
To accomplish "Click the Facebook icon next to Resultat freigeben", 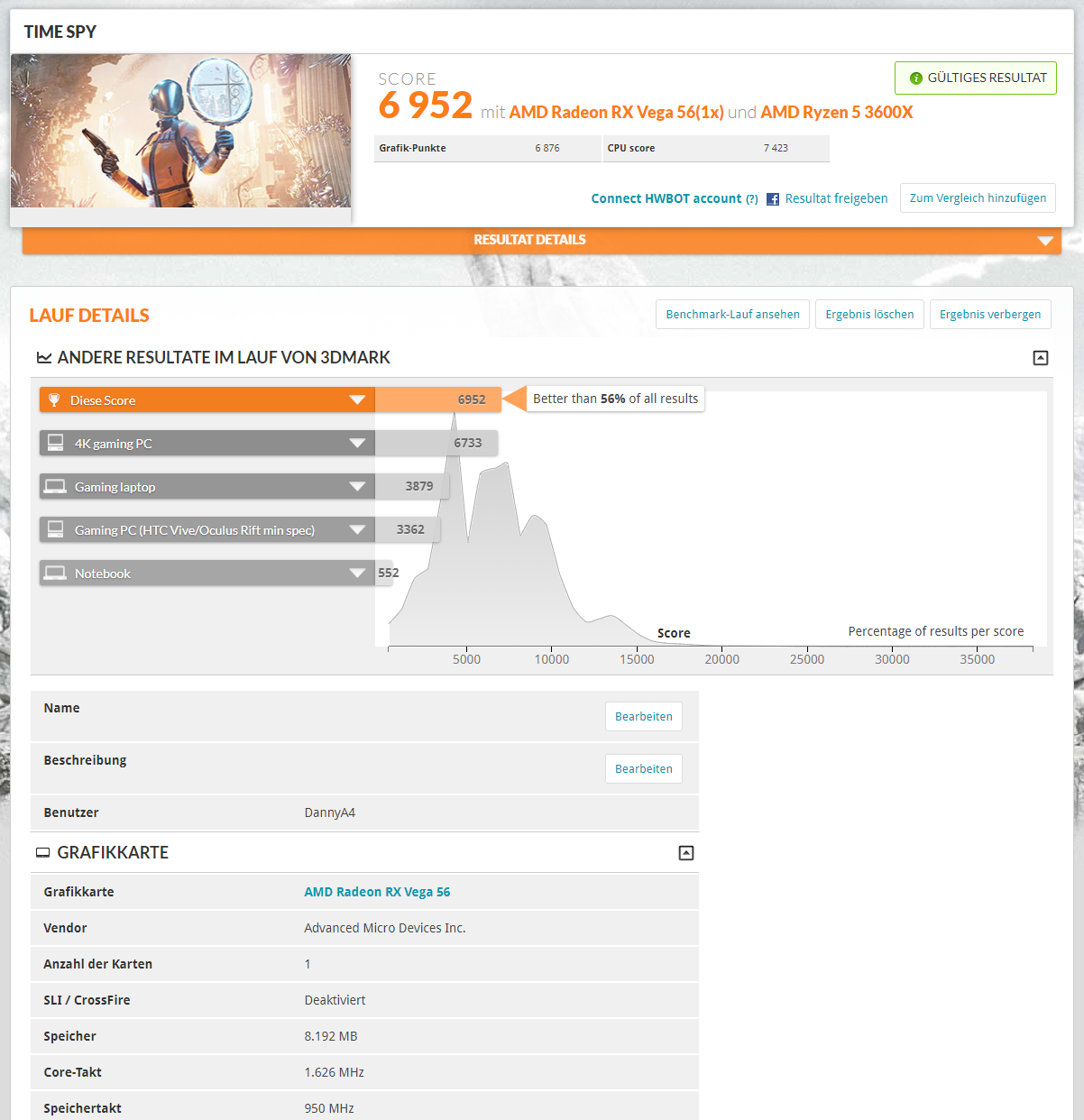I will tap(773, 199).
